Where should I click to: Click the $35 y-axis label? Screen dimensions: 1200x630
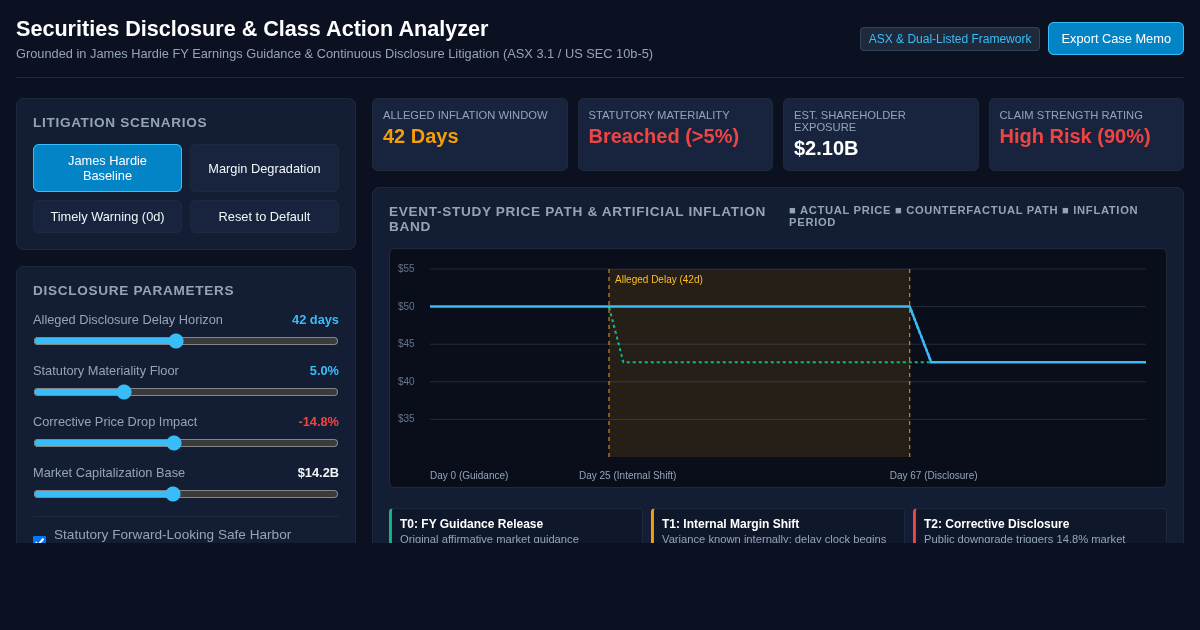[406, 419]
